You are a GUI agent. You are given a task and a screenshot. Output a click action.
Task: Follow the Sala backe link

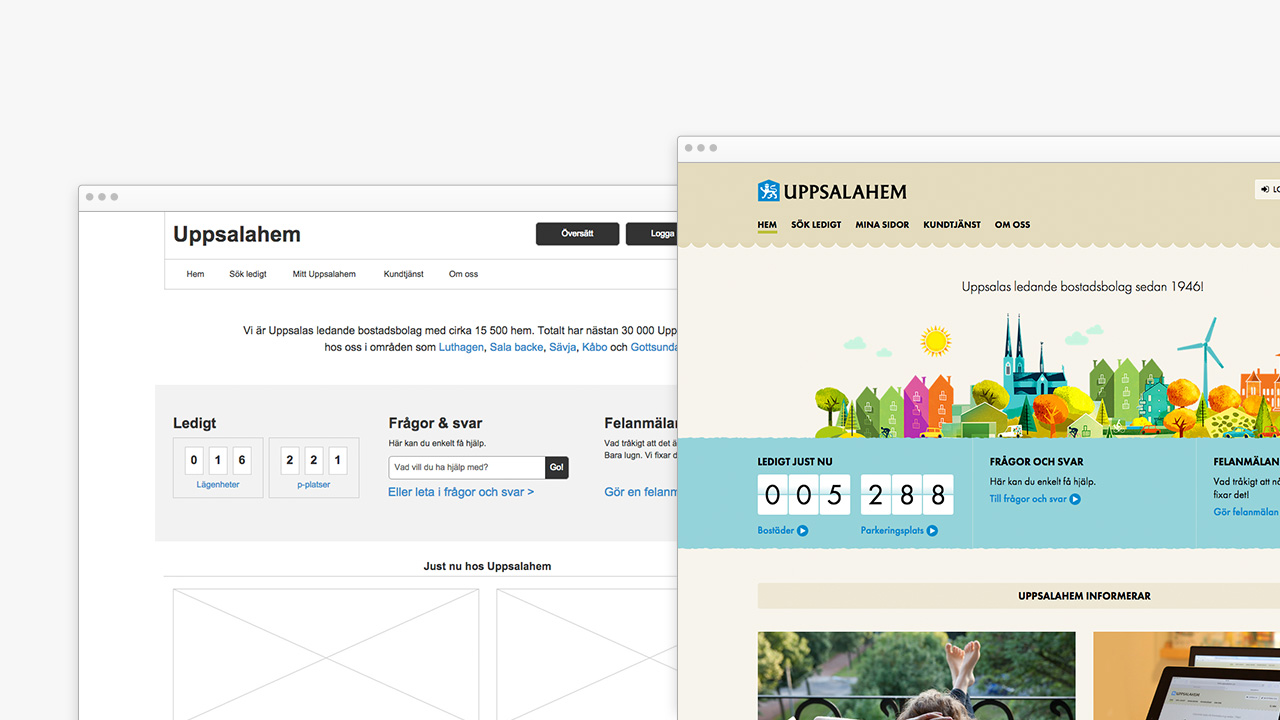point(517,347)
